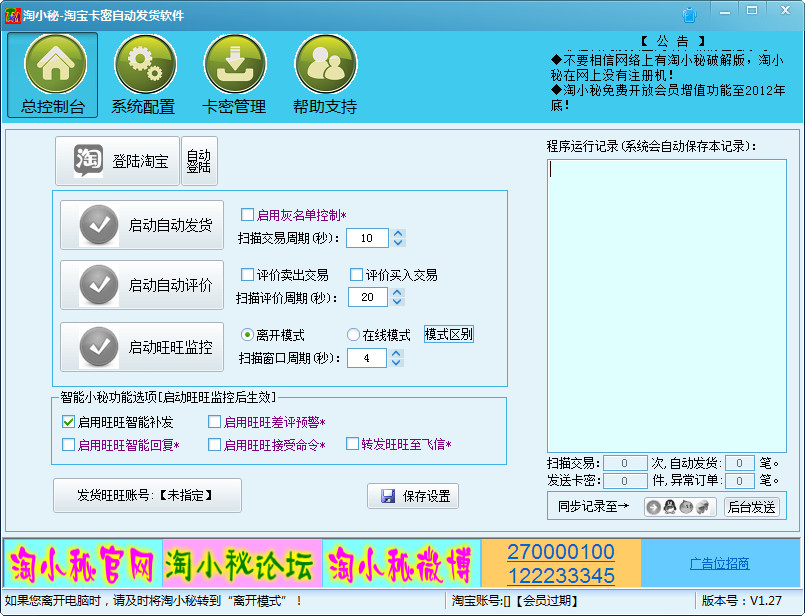Increase 扫描评价周期 with up arrow
Screen dimensions: 805x616
point(397,293)
